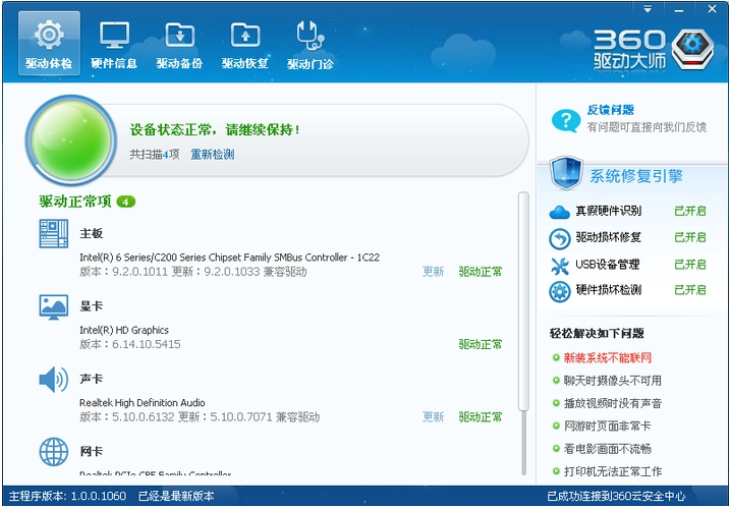Open the 驱动体检 gear tab

click(x=49, y=43)
